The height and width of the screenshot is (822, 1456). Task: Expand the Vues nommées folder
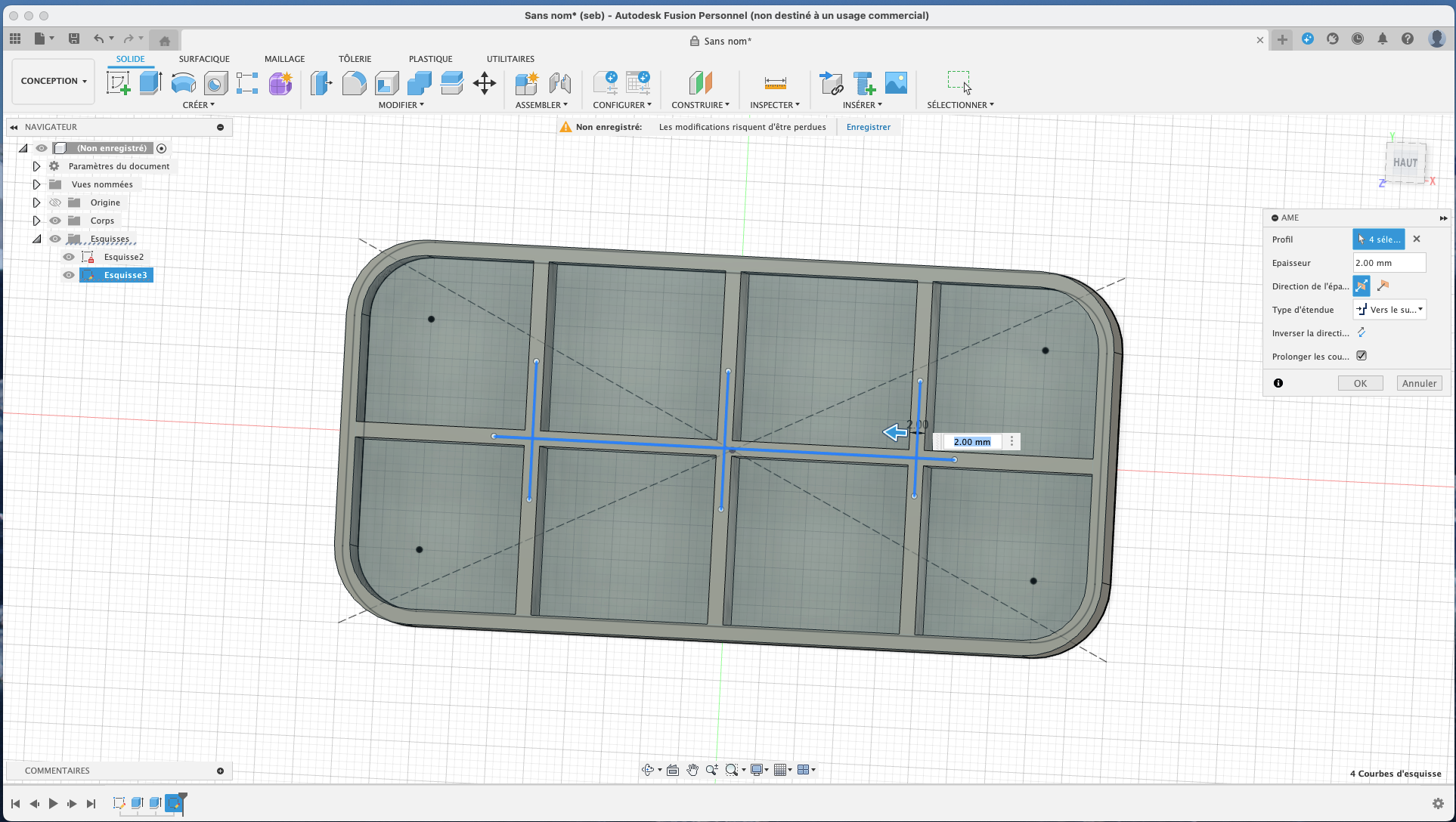click(36, 184)
